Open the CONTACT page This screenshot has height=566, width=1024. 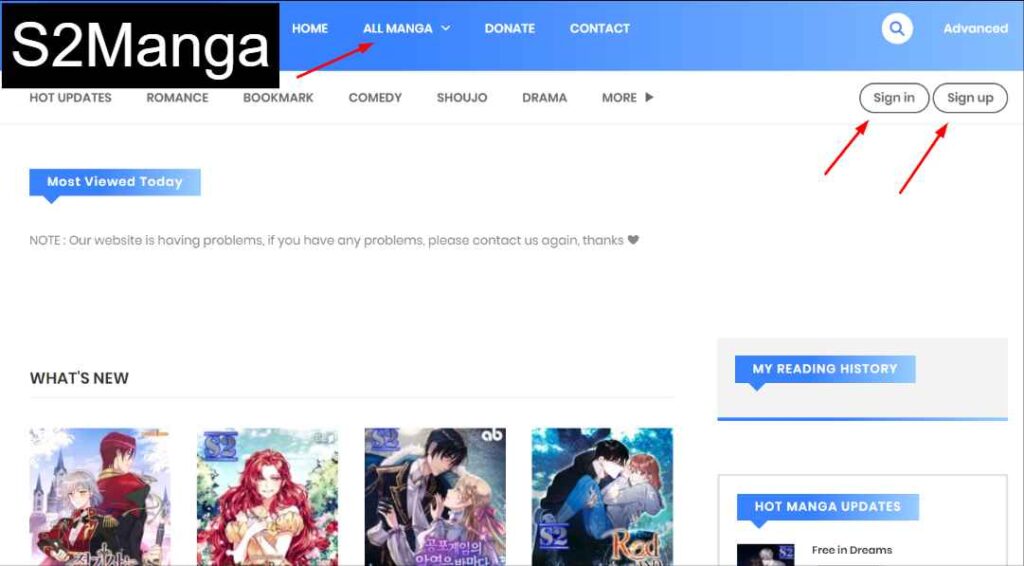coord(600,29)
